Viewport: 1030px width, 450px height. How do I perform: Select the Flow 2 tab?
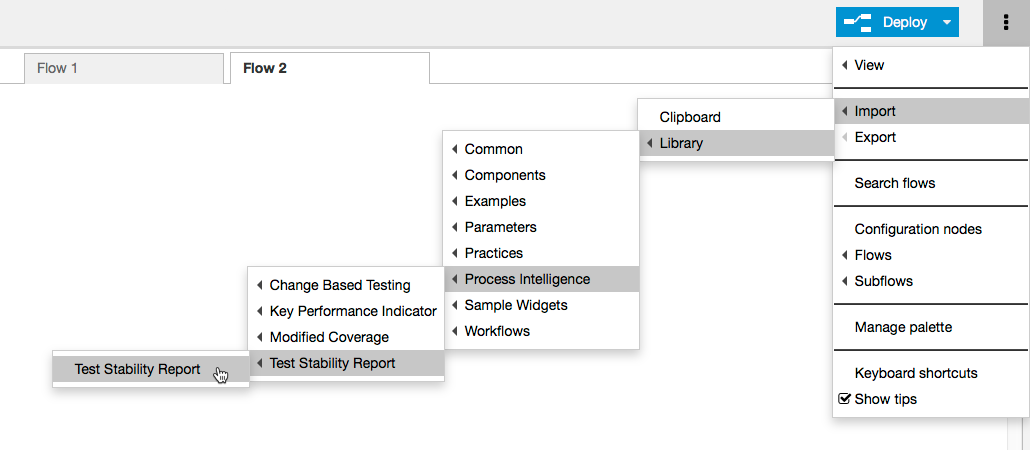tap(330, 68)
